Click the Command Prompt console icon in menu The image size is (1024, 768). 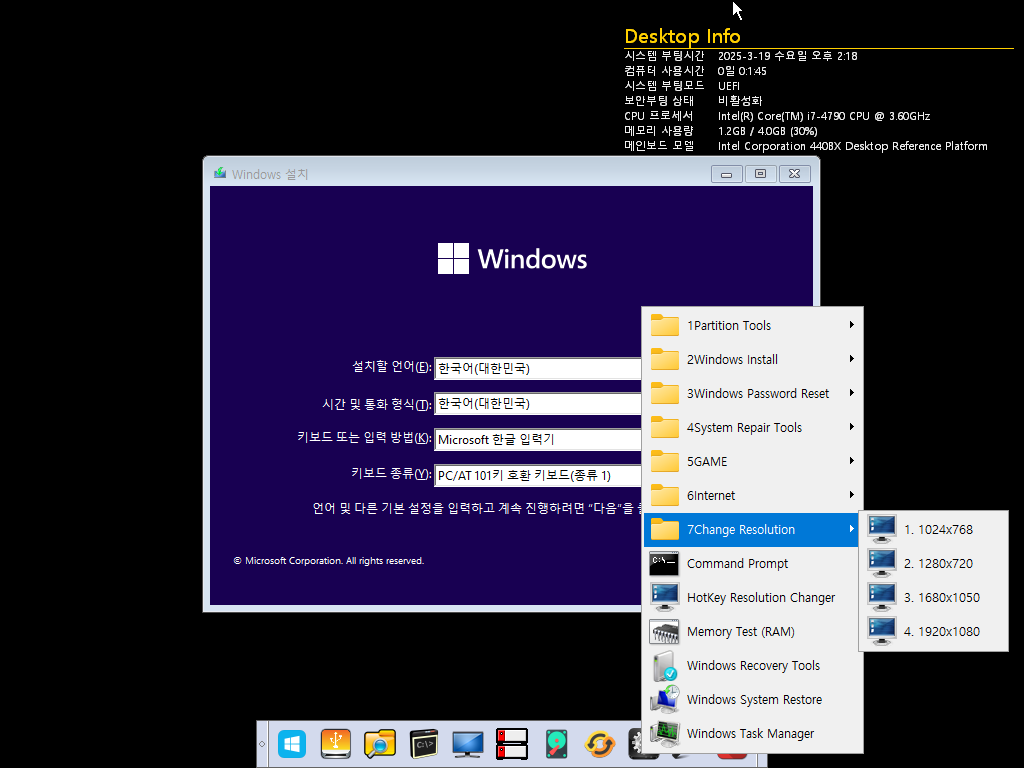[x=664, y=563]
